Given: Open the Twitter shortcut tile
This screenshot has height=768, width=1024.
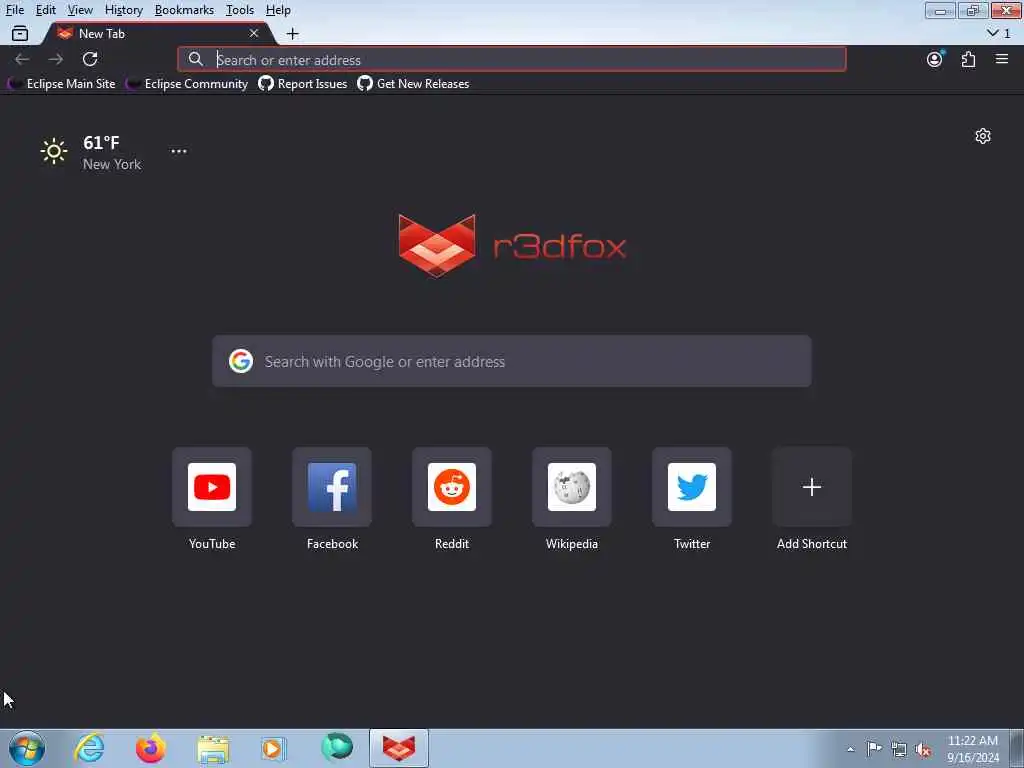Looking at the screenshot, I should pos(692,487).
